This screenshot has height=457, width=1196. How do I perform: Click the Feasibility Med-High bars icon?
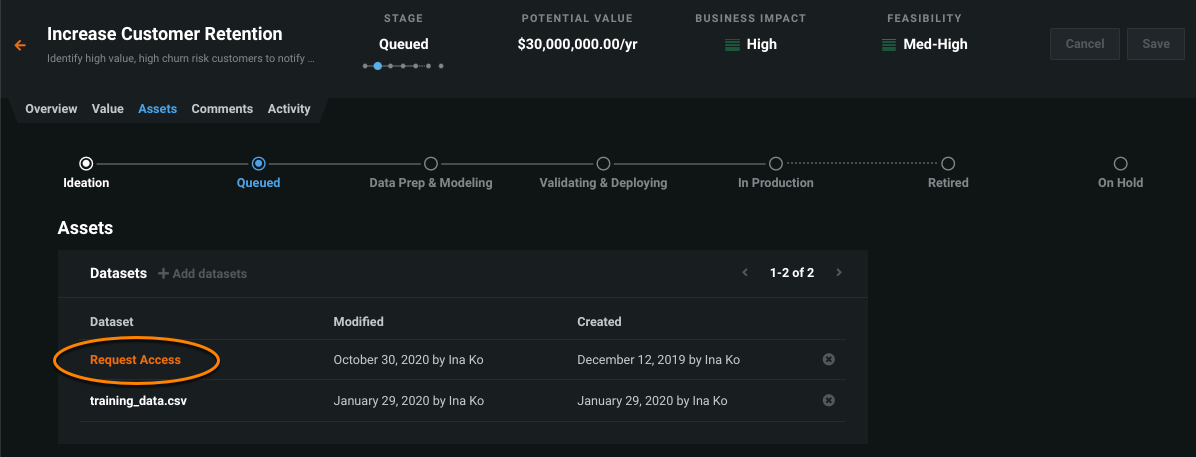[x=889, y=44]
